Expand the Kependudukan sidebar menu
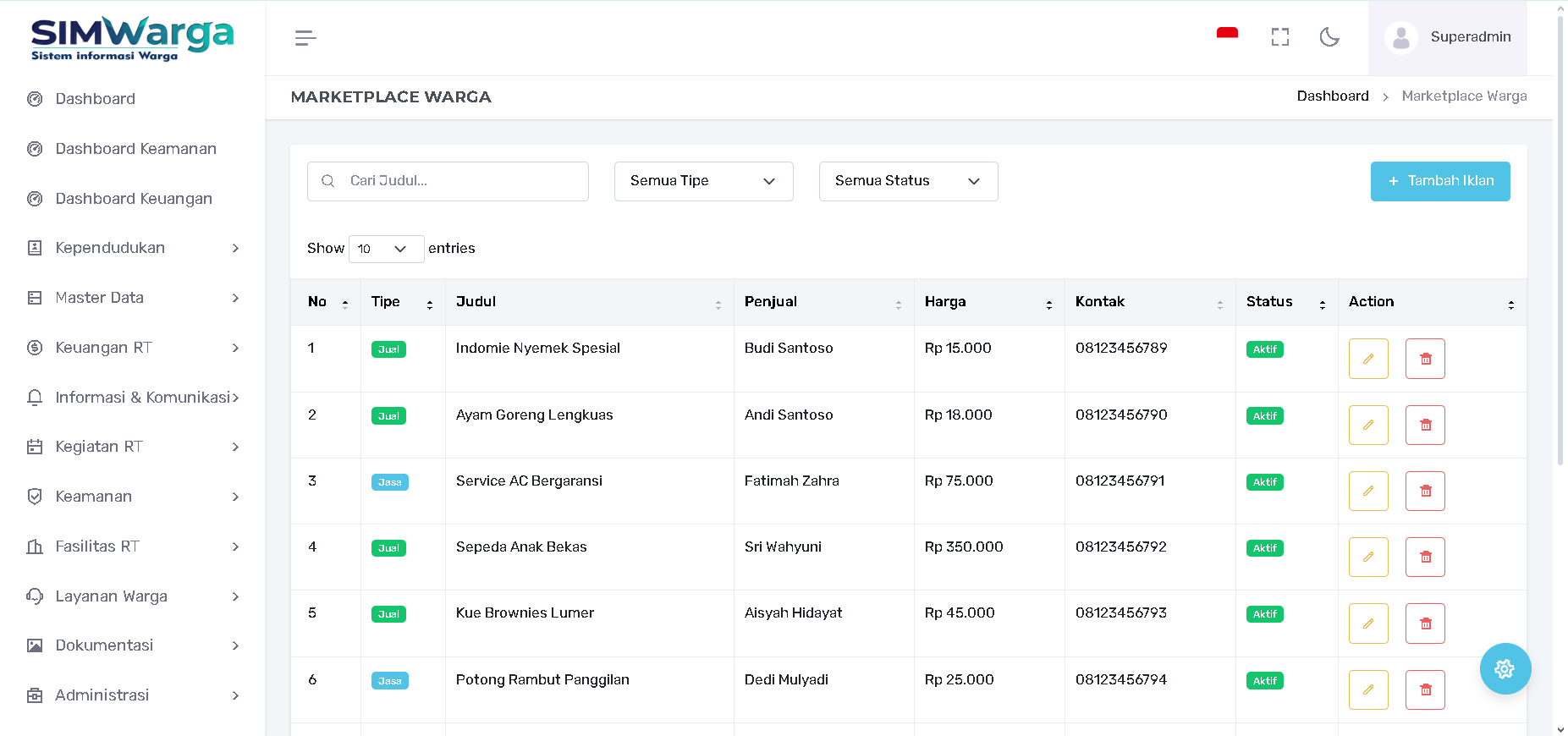 click(x=133, y=248)
